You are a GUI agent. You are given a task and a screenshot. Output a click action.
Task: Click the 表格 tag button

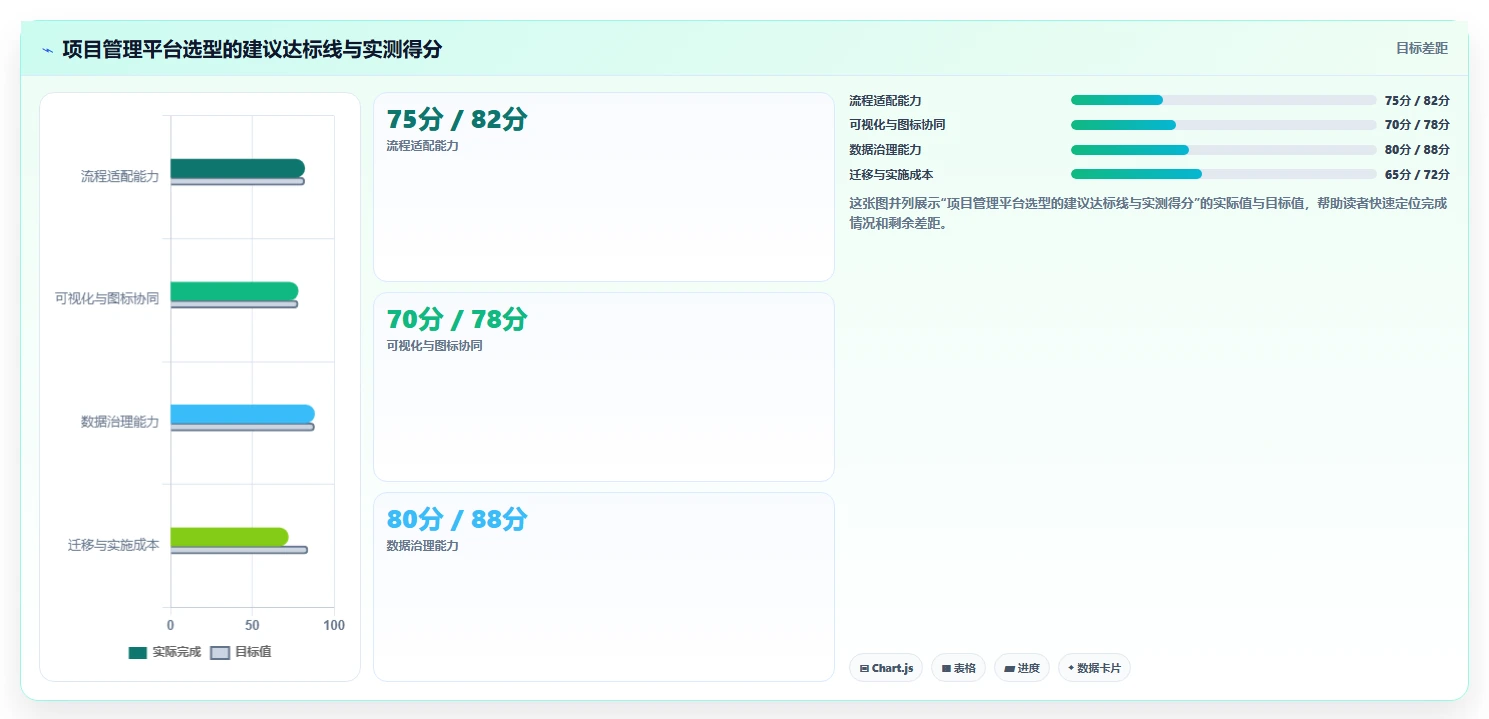958,668
